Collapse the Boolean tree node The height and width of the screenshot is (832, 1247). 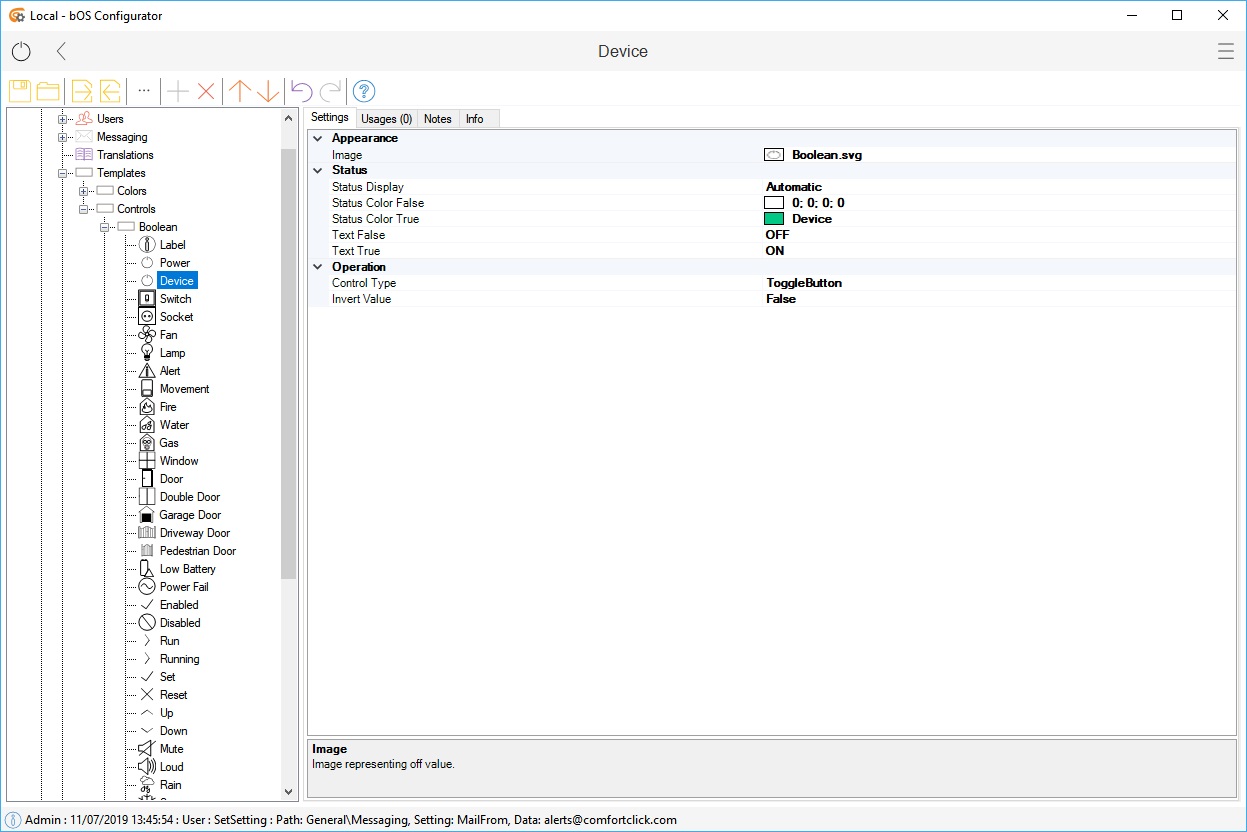click(x=103, y=227)
